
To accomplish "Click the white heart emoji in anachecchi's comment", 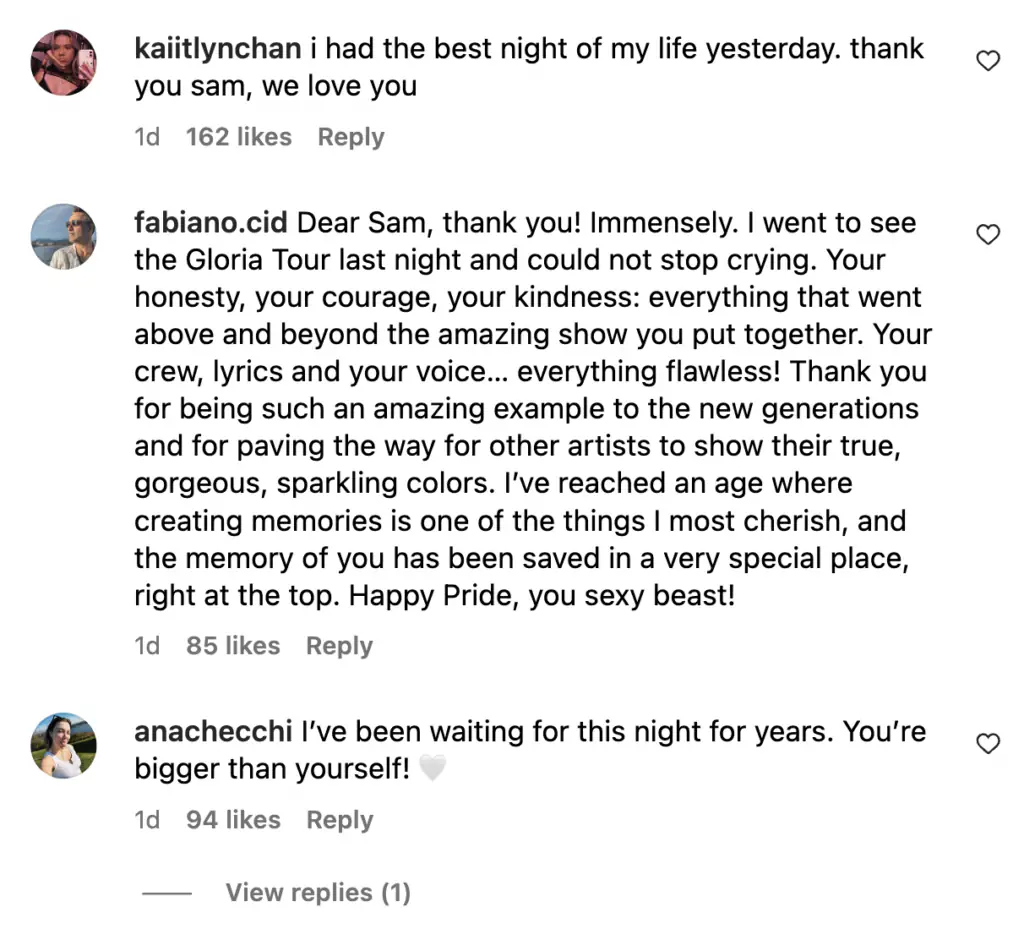I will tap(432, 770).
